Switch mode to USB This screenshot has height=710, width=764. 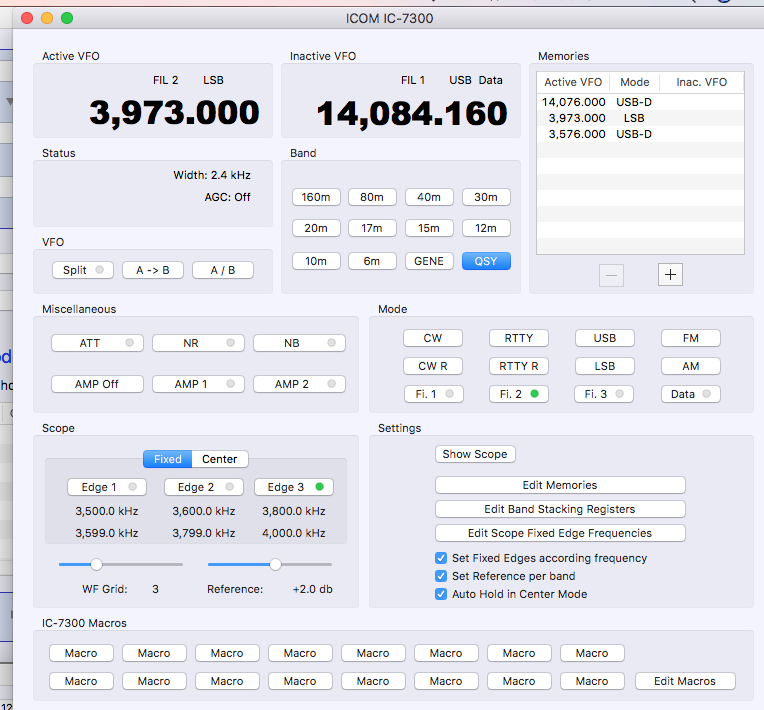coord(604,338)
